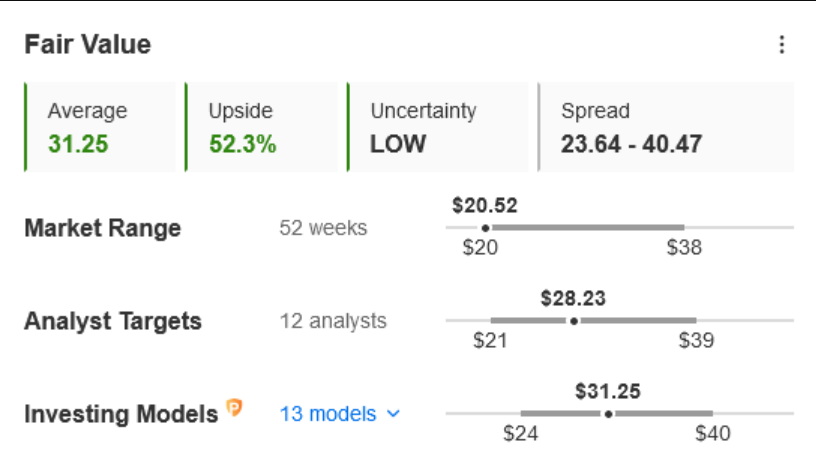Click the Fair Value heading
The width and height of the screenshot is (816, 466).
coord(87,44)
